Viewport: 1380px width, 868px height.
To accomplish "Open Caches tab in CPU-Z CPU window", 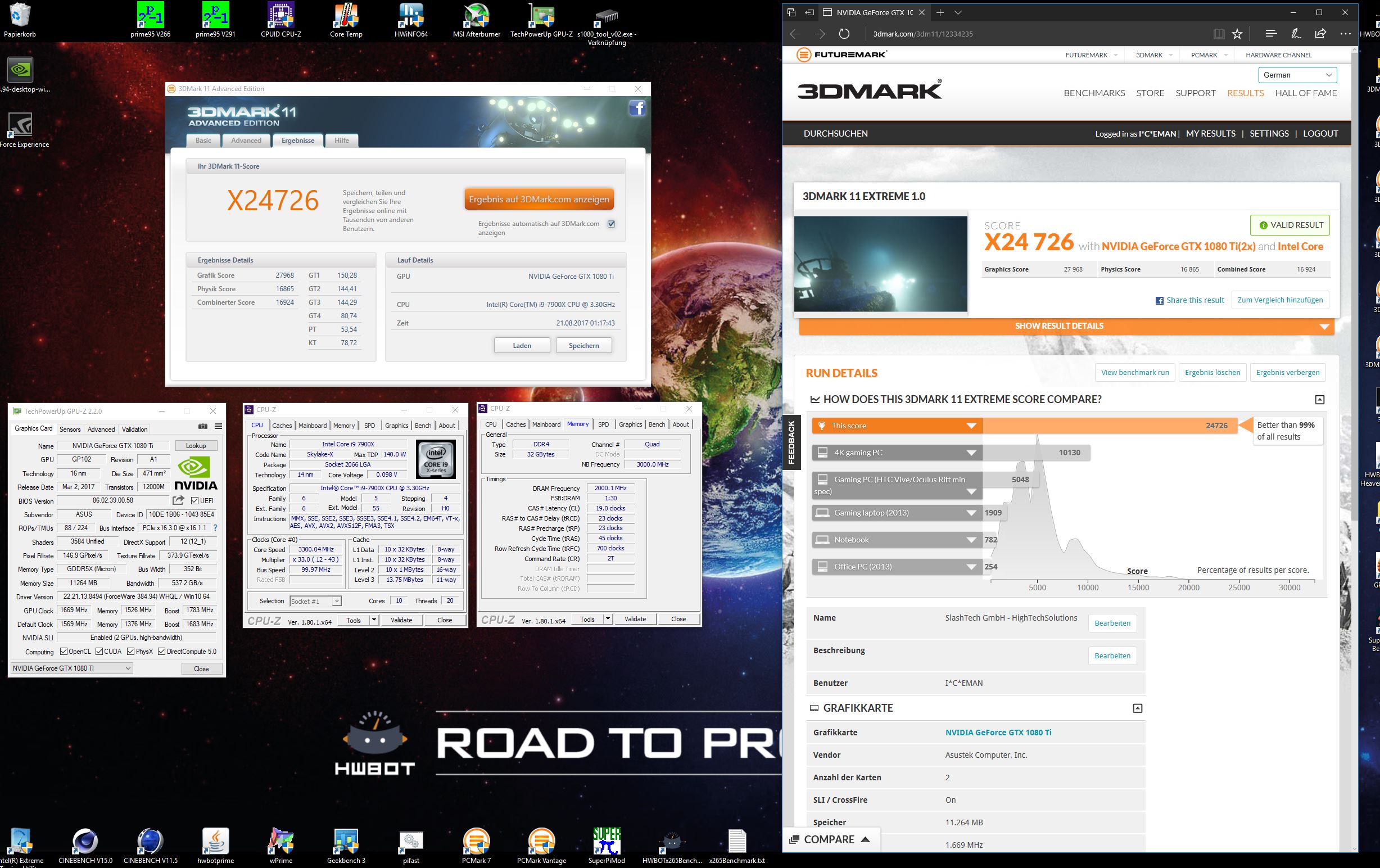I will (x=282, y=426).
